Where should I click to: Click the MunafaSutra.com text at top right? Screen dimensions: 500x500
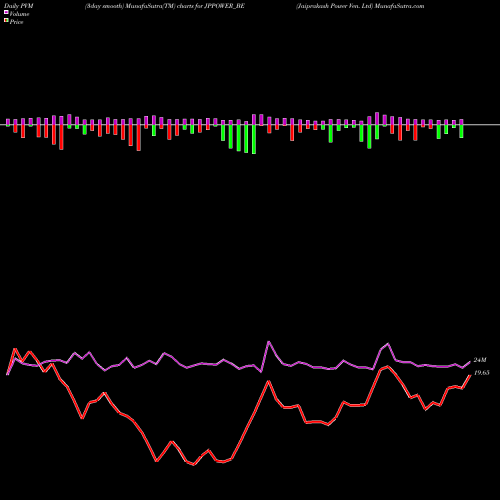tap(399, 6)
